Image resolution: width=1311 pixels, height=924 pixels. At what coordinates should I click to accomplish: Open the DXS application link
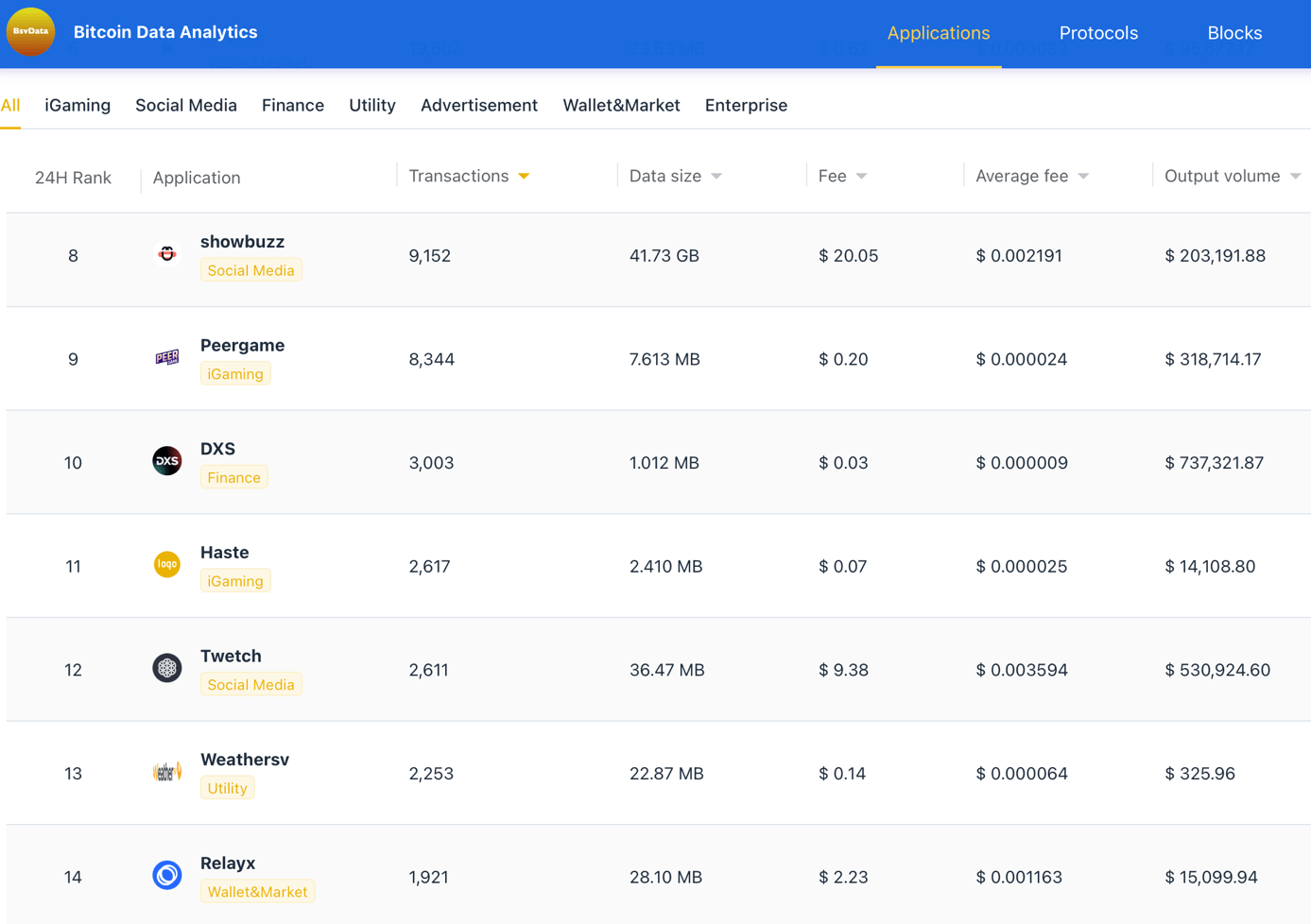[217, 449]
